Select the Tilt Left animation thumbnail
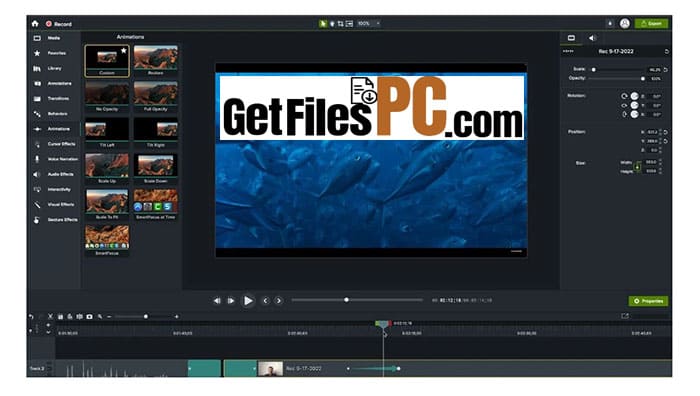The height and width of the screenshot is (396, 700). coord(107,133)
